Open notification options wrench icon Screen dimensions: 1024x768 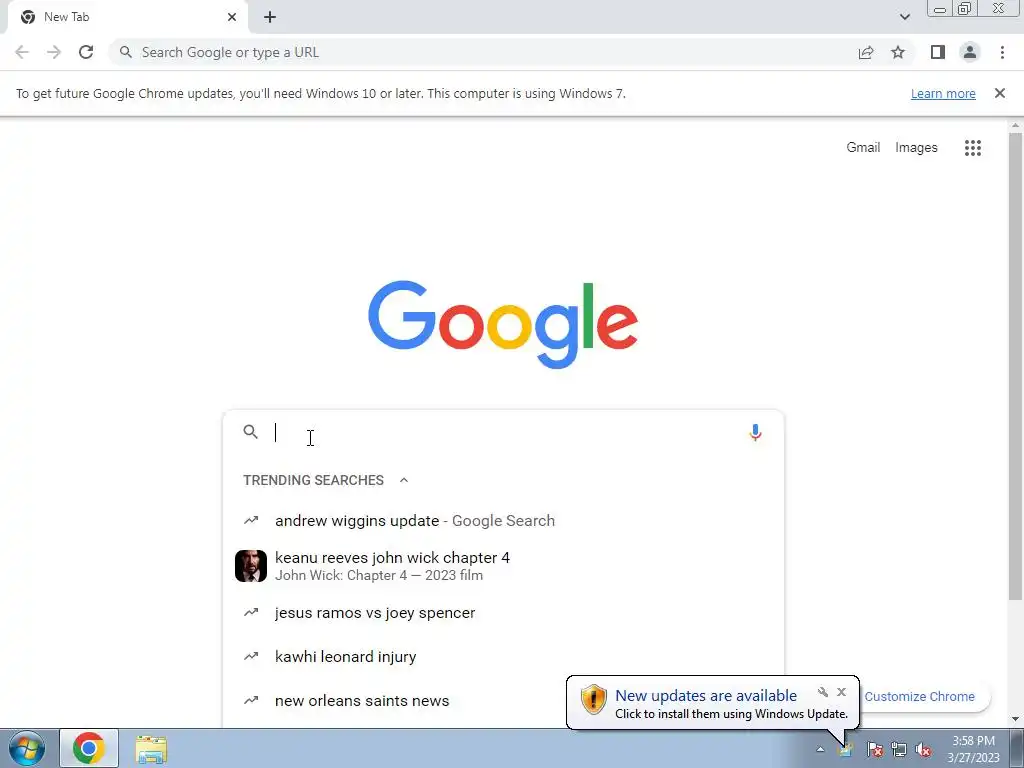[x=823, y=692]
